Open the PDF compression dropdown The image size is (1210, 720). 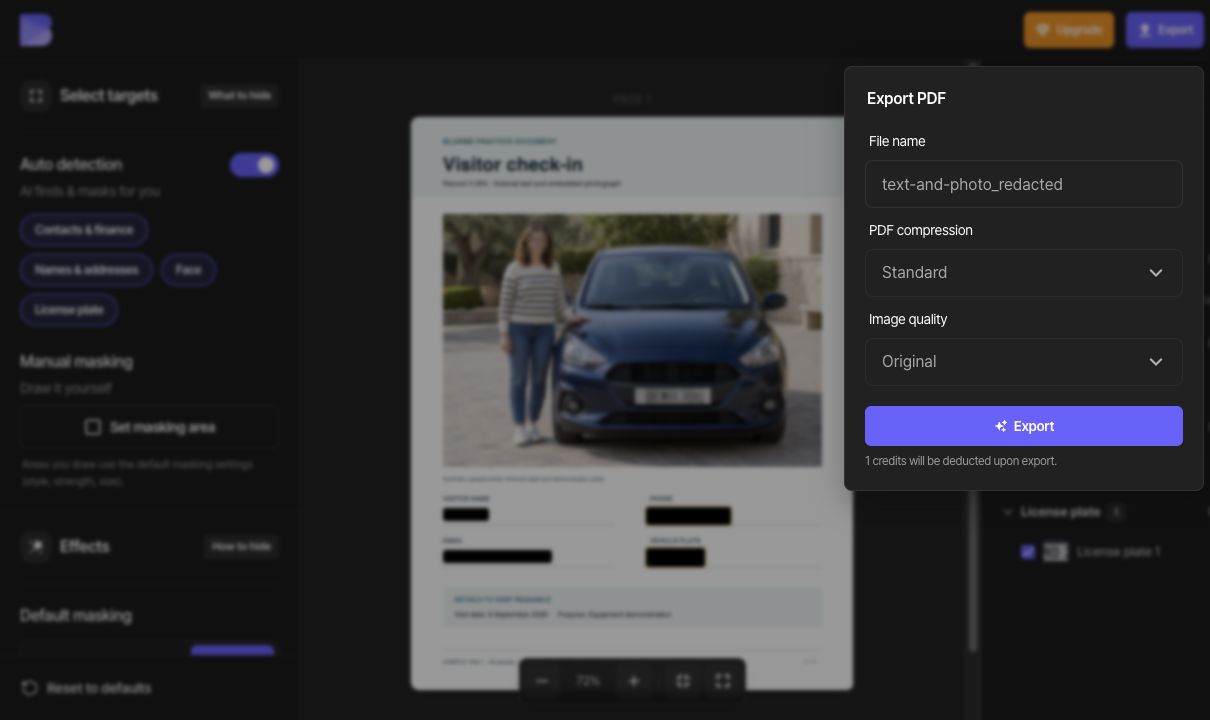(1024, 273)
